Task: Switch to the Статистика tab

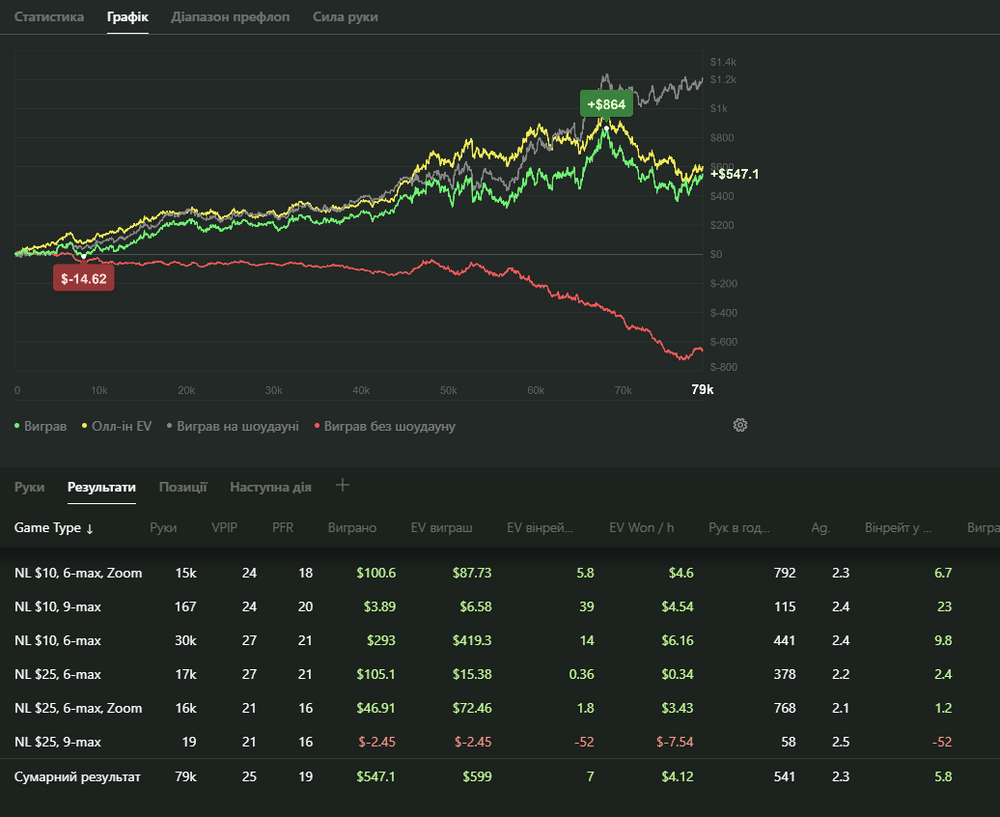Action: pyautogui.click(x=49, y=17)
